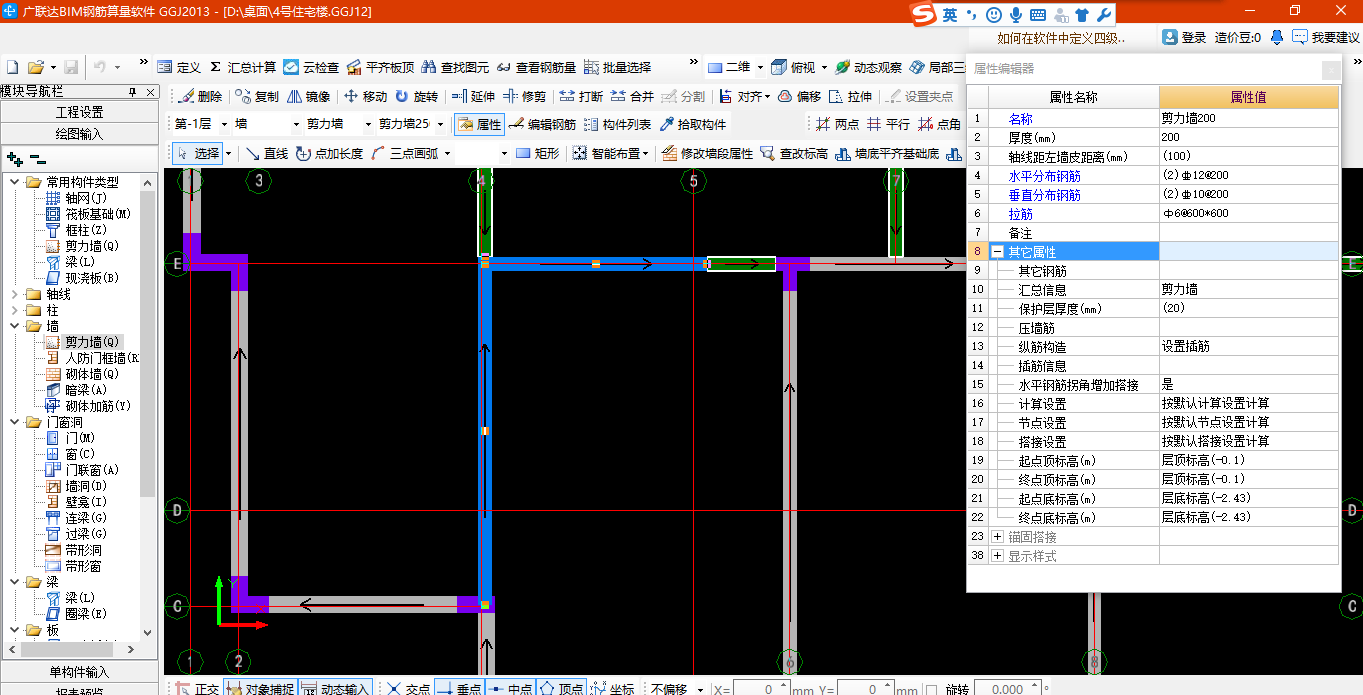Collapse 其它属性 group in properties
The image size is (1363, 695).
997,252
